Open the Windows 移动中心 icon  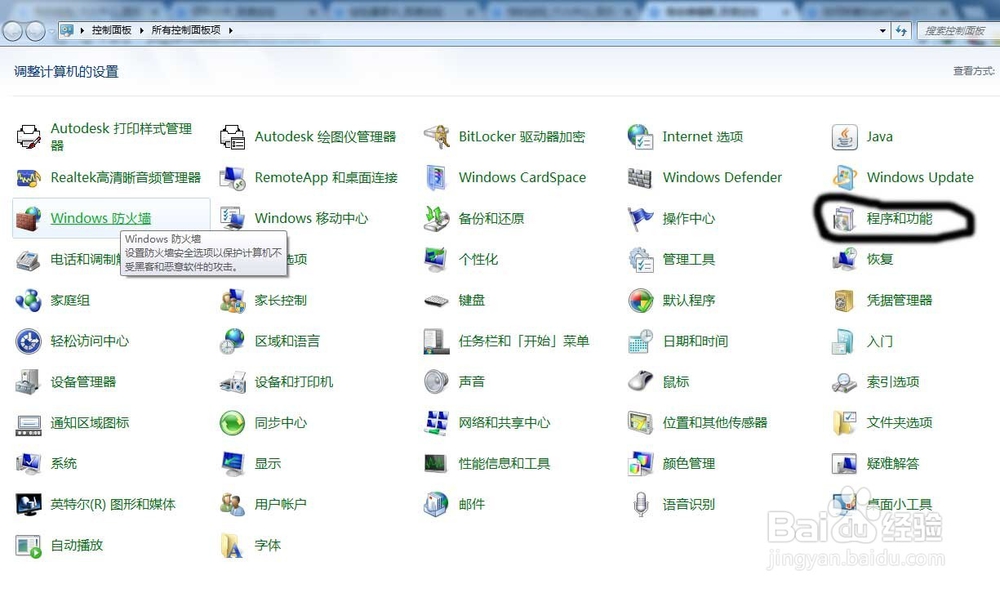pos(232,218)
